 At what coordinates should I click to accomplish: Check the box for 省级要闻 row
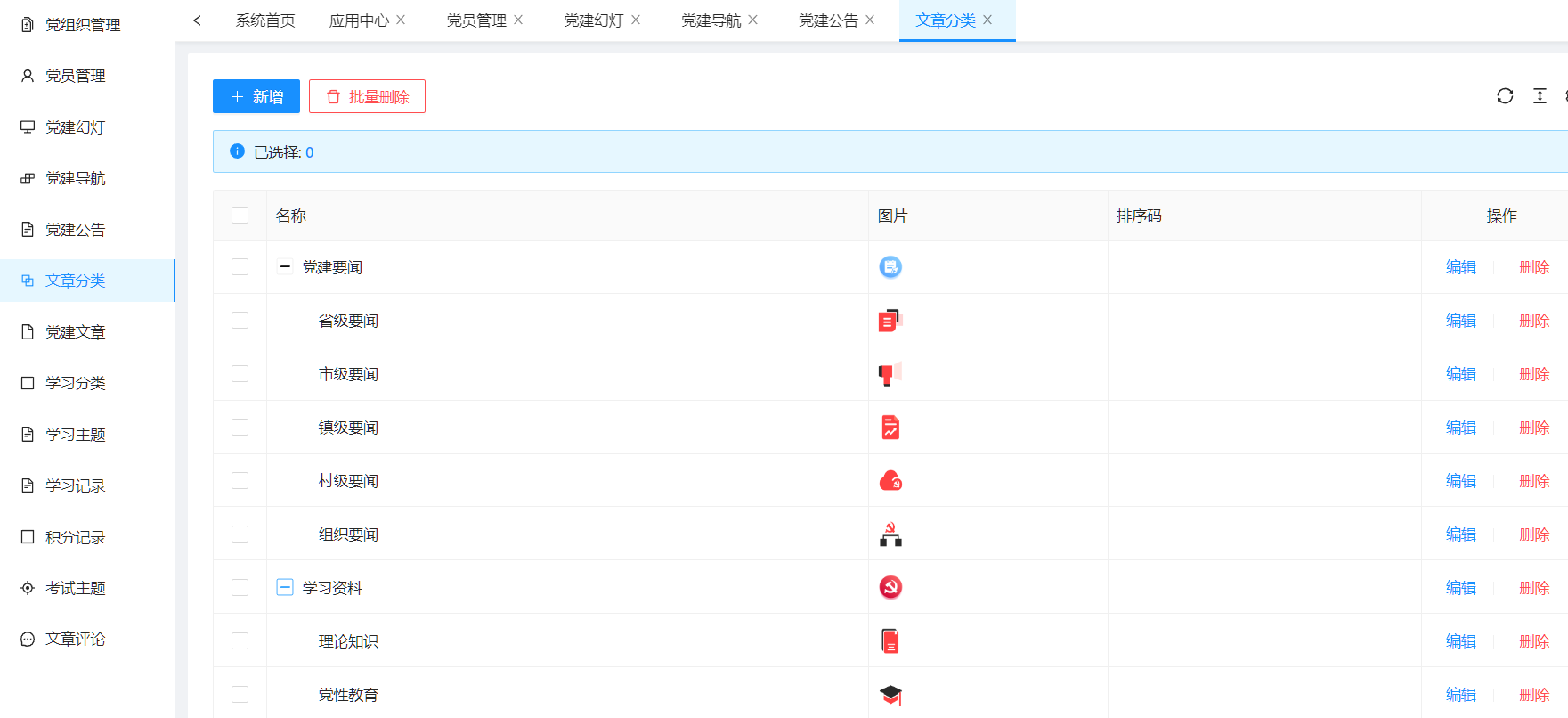[240, 321]
